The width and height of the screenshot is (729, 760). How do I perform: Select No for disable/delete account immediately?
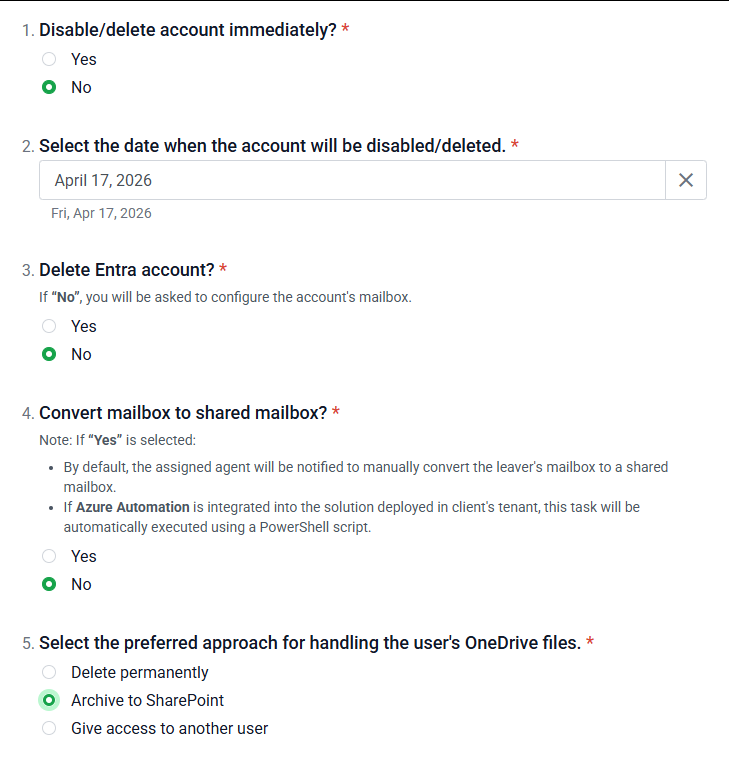(x=49, y=87)
